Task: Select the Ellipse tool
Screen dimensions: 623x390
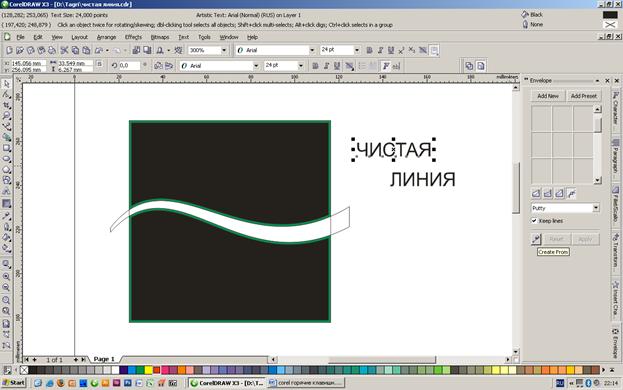Action: click(6, 158)
